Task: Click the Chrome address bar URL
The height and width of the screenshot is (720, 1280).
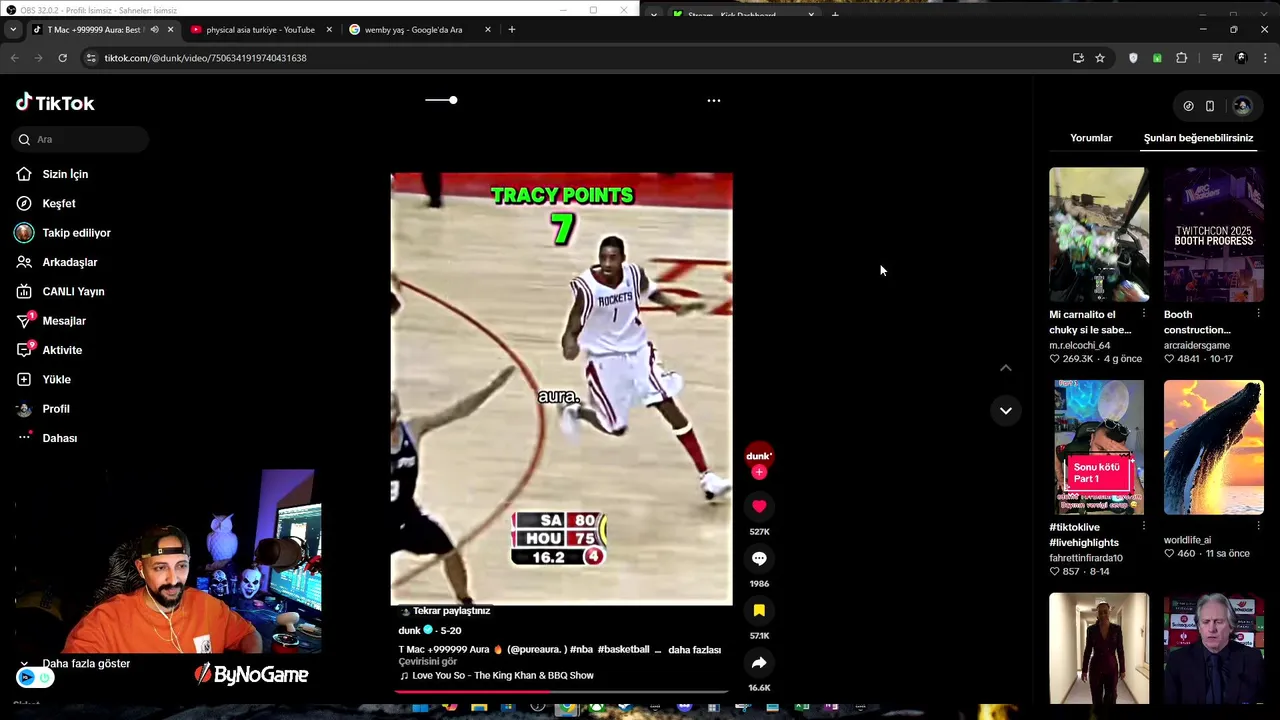Action: point(205,58)
